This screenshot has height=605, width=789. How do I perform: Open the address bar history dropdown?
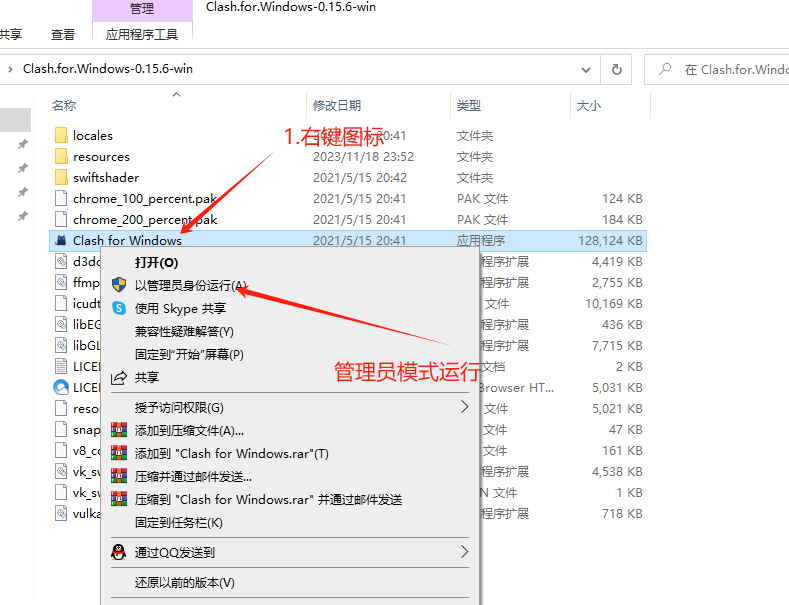[586, 70]
